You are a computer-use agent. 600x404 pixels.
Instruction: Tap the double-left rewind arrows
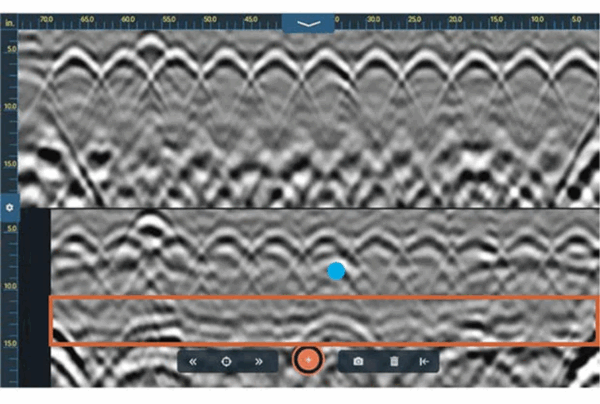pyautogui.click(x=193, y=362)
